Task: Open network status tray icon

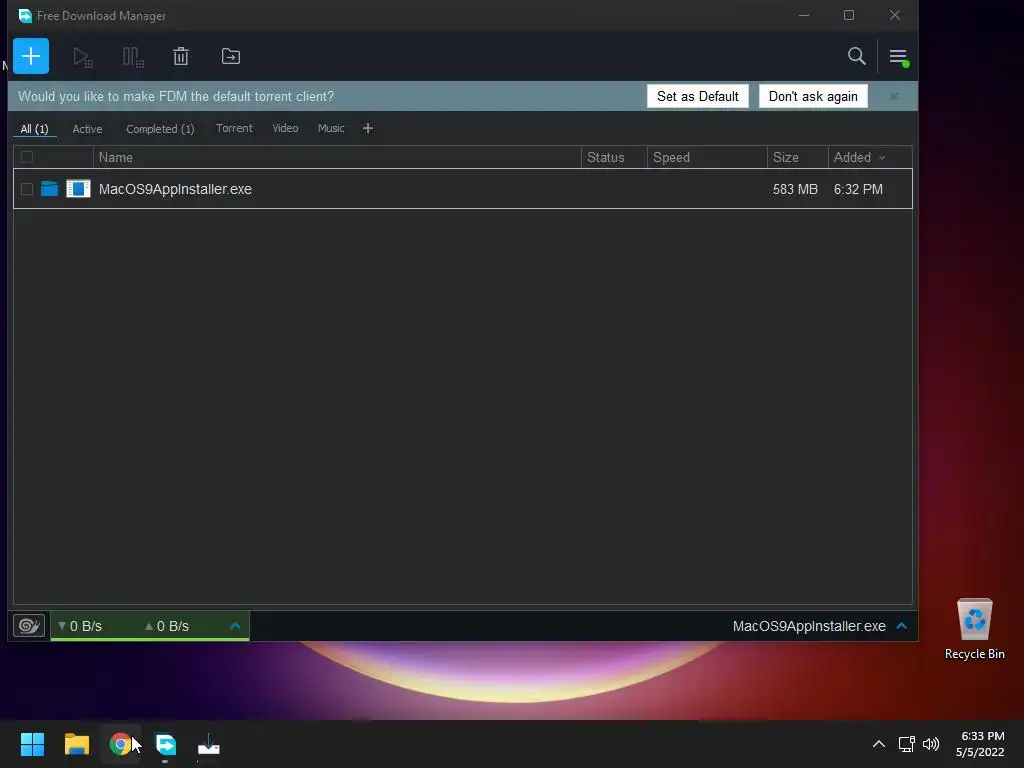Action: point(906,744)
